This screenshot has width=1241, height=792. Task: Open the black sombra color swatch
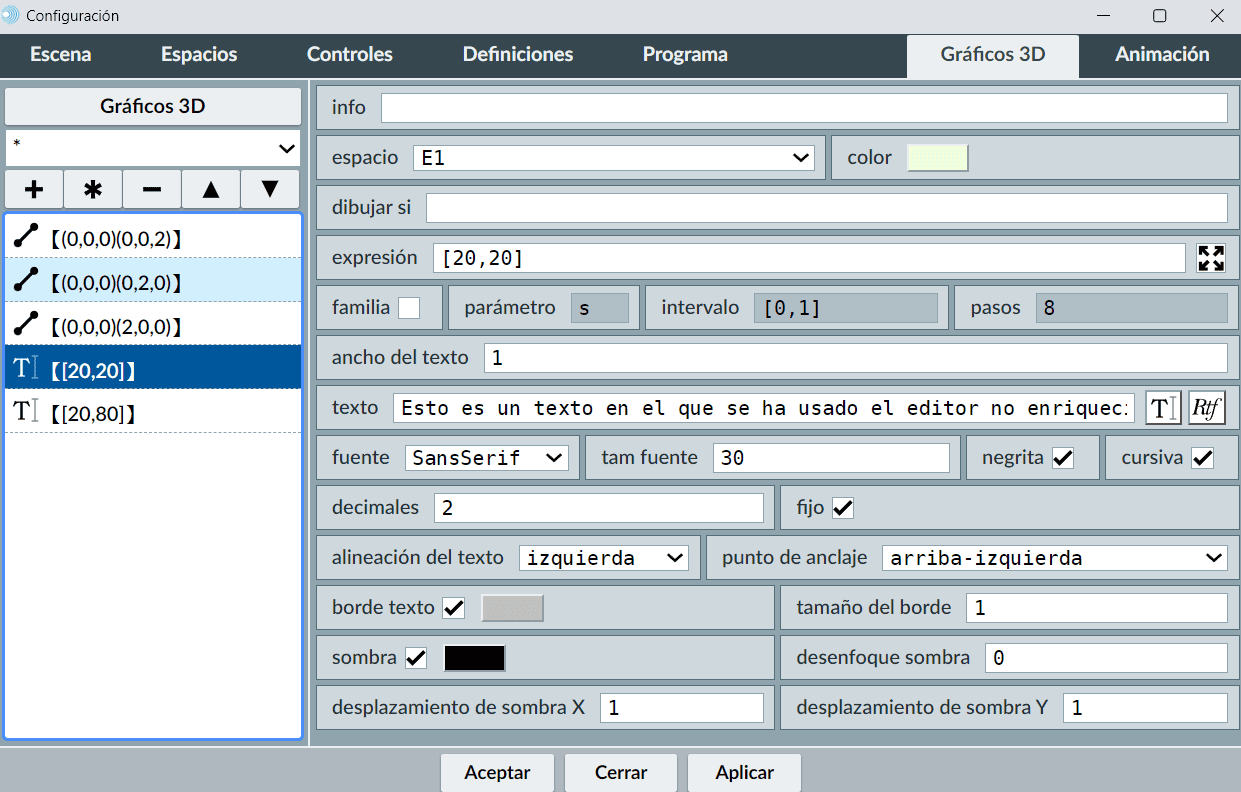pos(475,658)
